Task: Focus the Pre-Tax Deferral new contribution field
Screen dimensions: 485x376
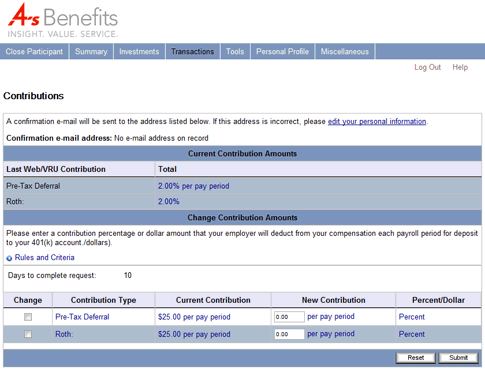Action: click(x=289, y=317)
